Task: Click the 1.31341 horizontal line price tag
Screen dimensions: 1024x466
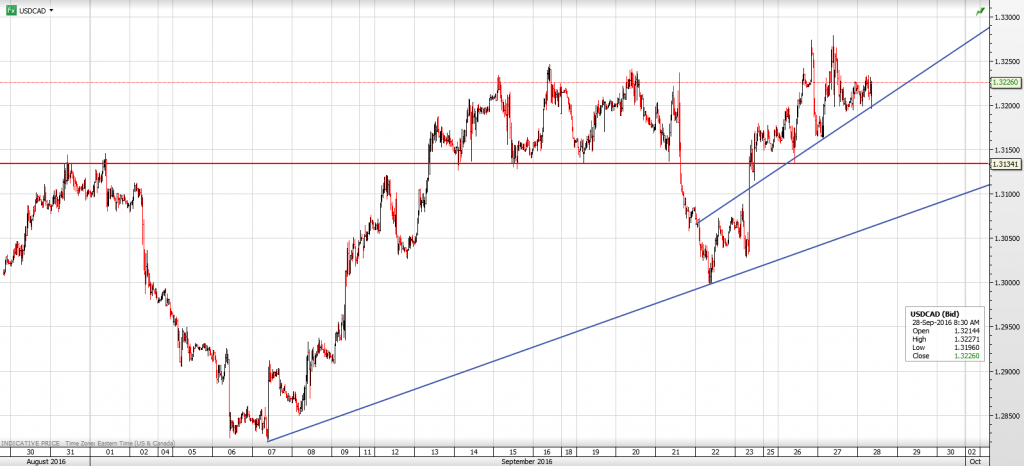Action: (x=1004, y=163)
